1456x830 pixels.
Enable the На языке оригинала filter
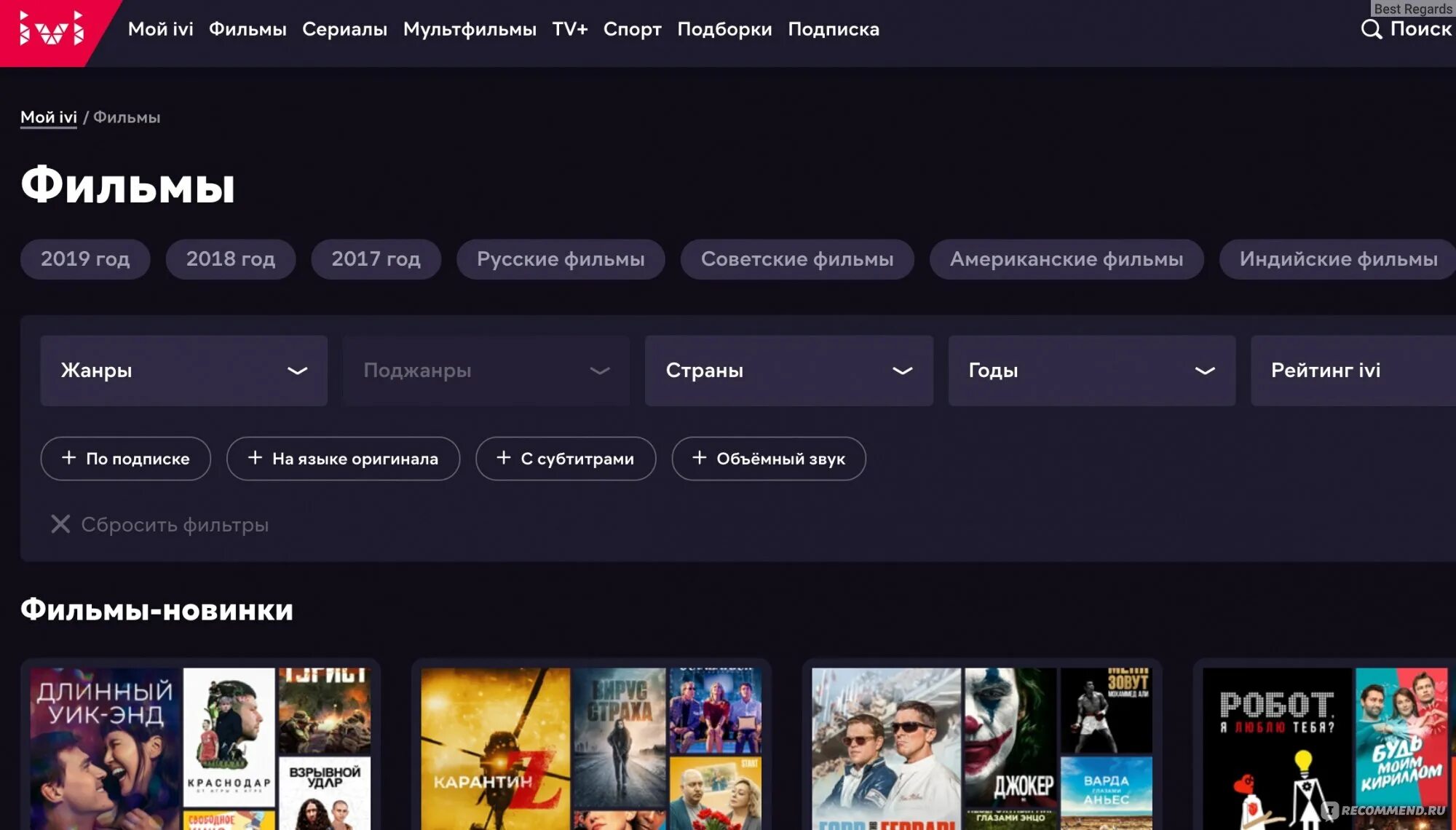coord(343,459)
